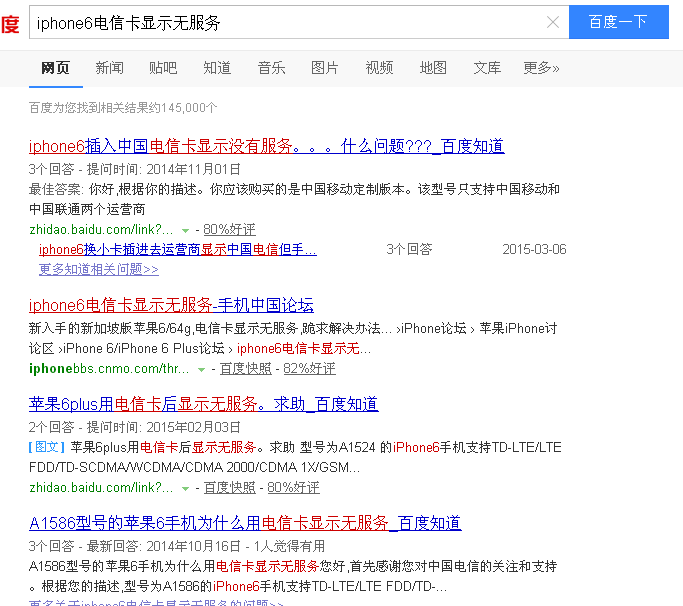Open sub-result iphone6换小卡插进去运营商显示中国电信
Viewport: 683px width, 606px height.
178,250
